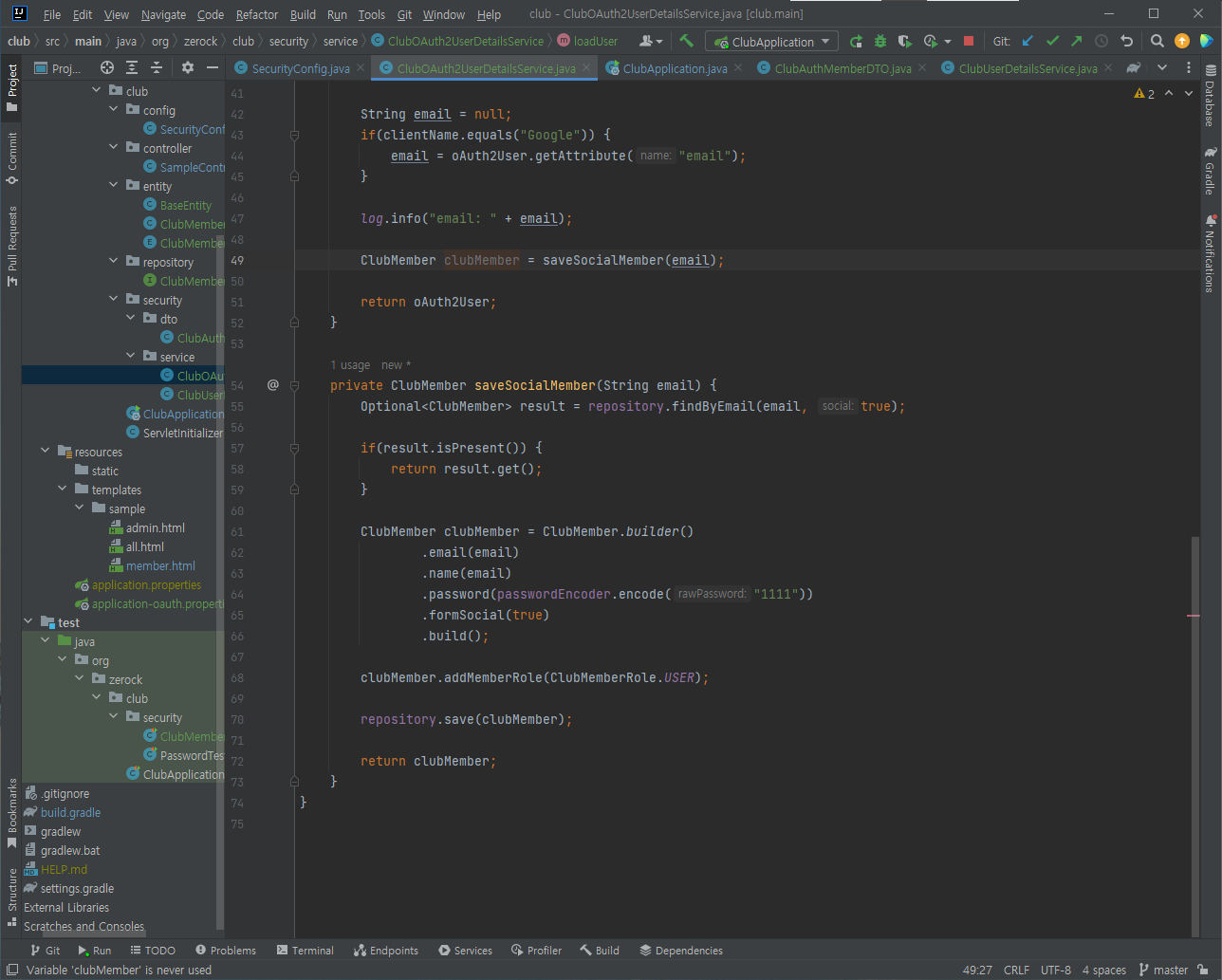Click the Build Project hammer icon
1222x980 pixels.
tap(687, 41)
